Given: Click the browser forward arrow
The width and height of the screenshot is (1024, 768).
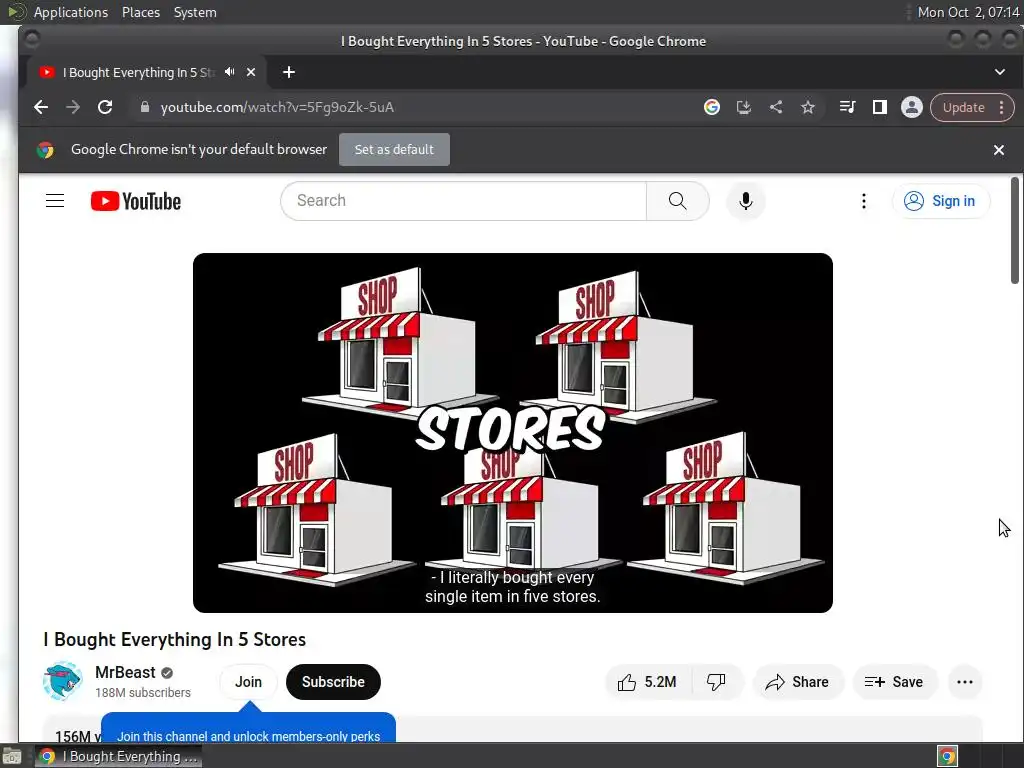Looking at the screenshot, I should tap(72, 107).
